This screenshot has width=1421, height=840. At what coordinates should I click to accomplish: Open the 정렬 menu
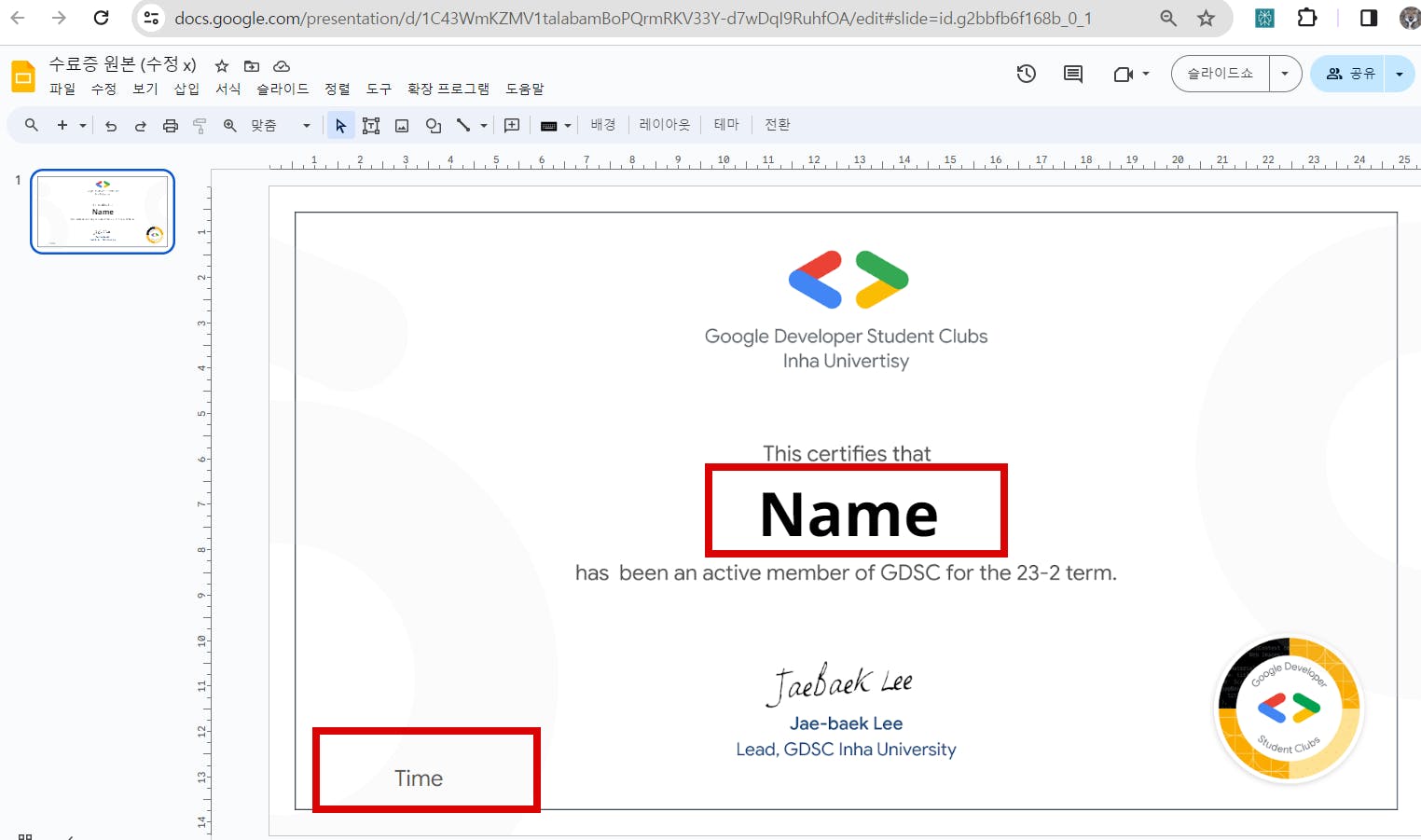click(338, 89)
